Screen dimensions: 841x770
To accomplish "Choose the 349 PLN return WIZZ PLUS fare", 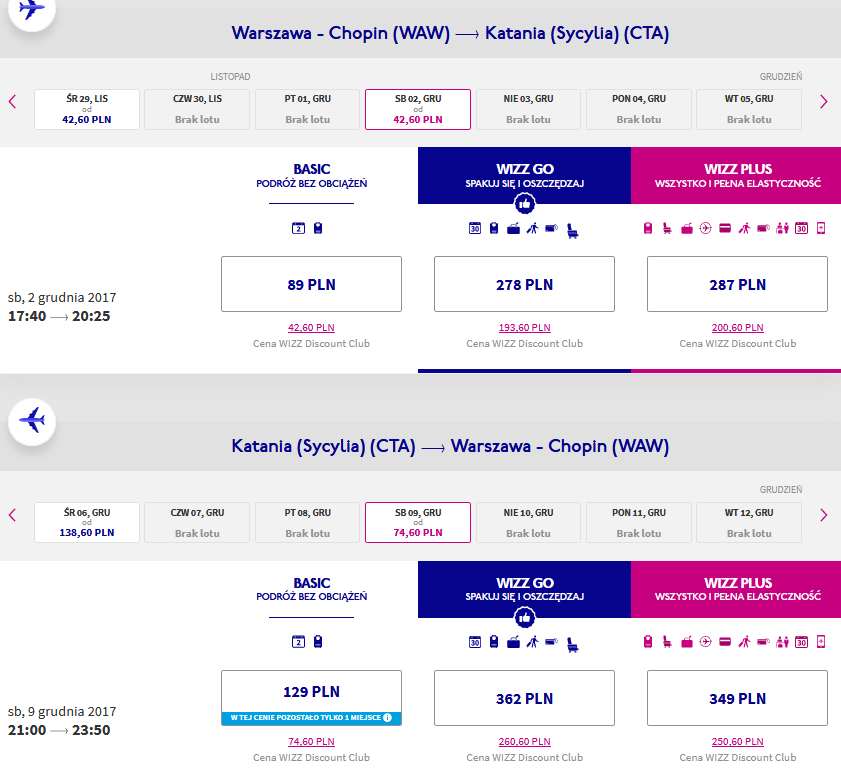I will pos(737,698).
